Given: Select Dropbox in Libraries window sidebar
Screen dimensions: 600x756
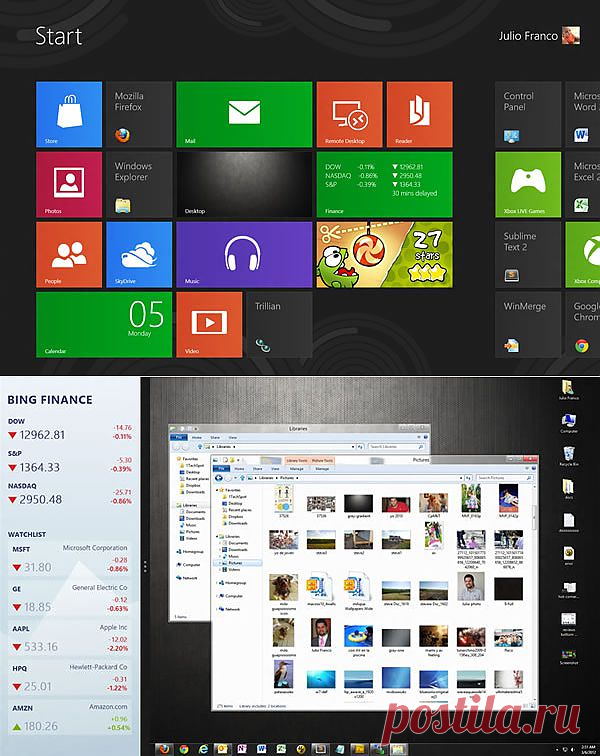Looking at the screenshot, I should (193, 486).
